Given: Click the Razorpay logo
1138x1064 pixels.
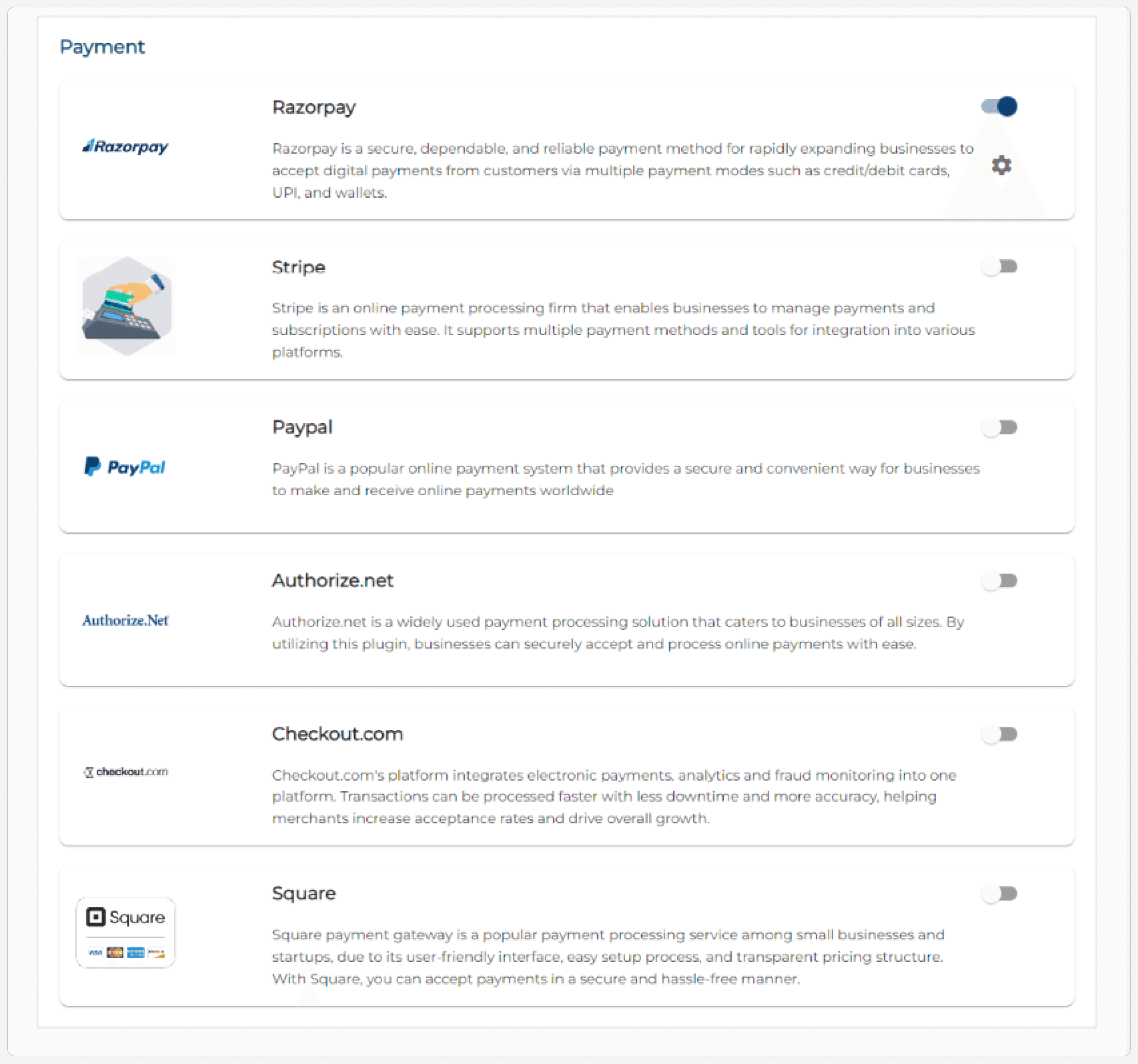Looking at the screenshot, I should tap(125, 147).
